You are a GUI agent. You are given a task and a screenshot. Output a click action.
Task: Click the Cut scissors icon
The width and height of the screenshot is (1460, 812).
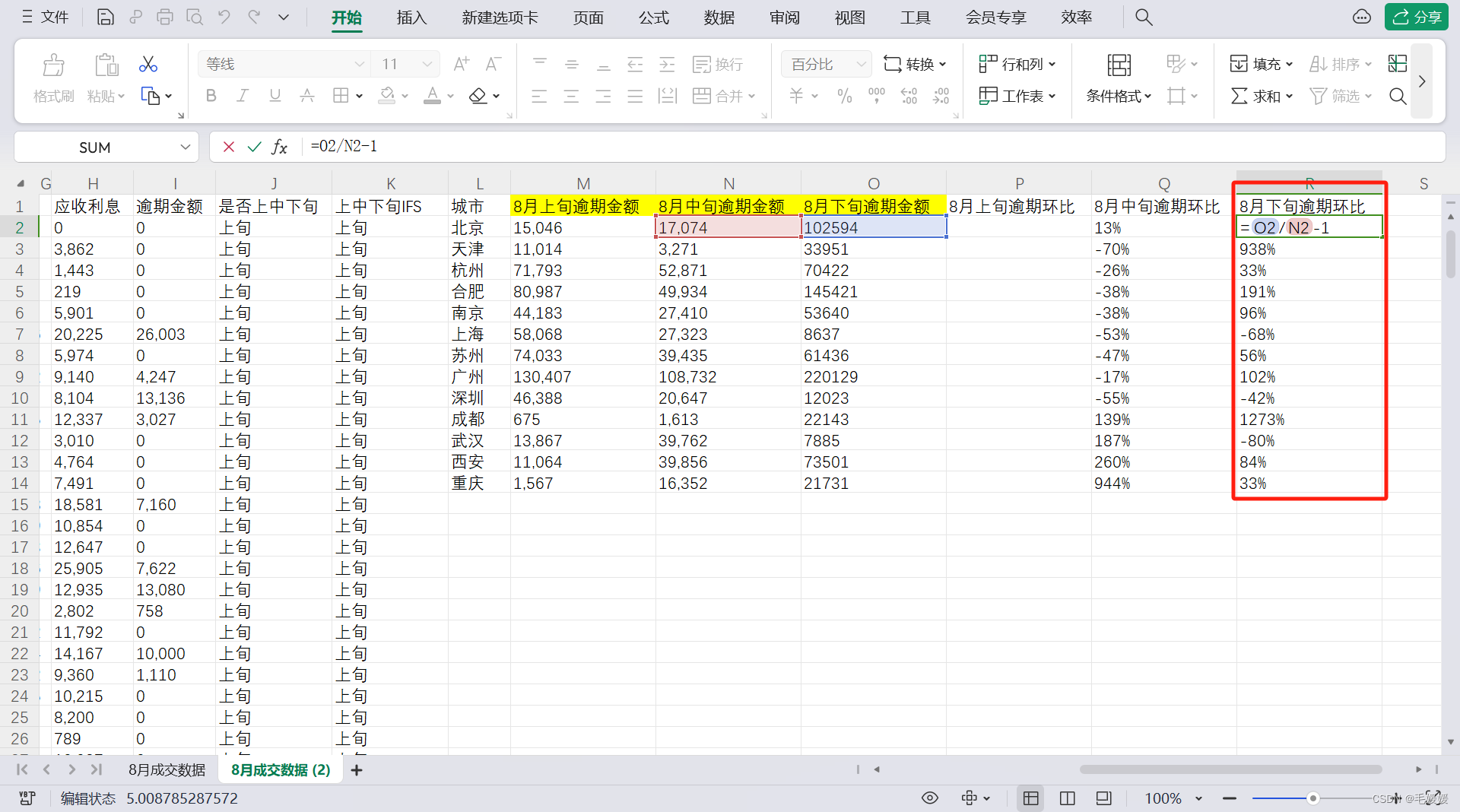point(148,64)
